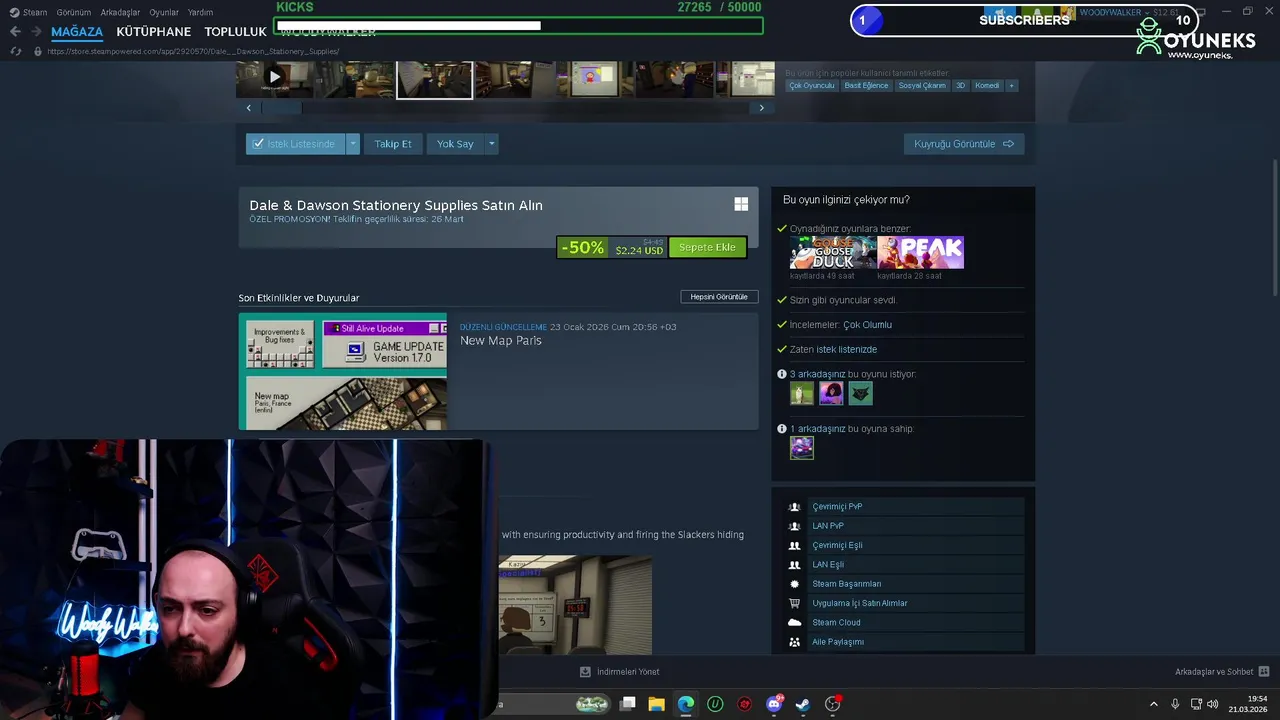1280x720 pixels.
Task: Open the Oyunlar menu
Action: pyautogui.click(x=164, y=12)
